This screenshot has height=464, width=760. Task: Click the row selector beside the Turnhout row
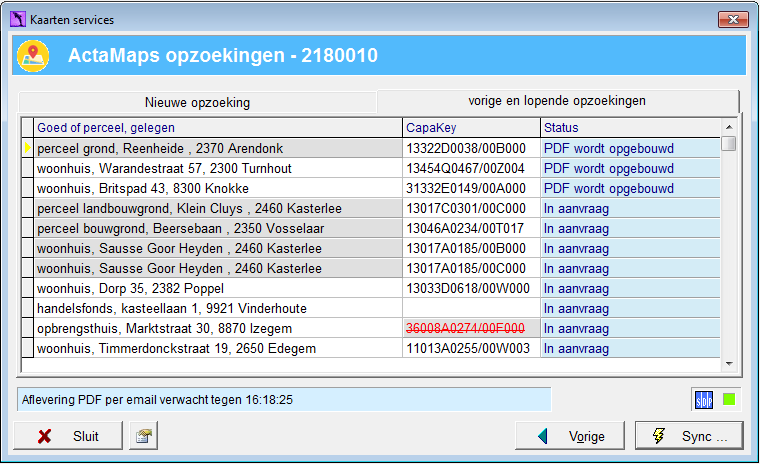click(28, 168)
